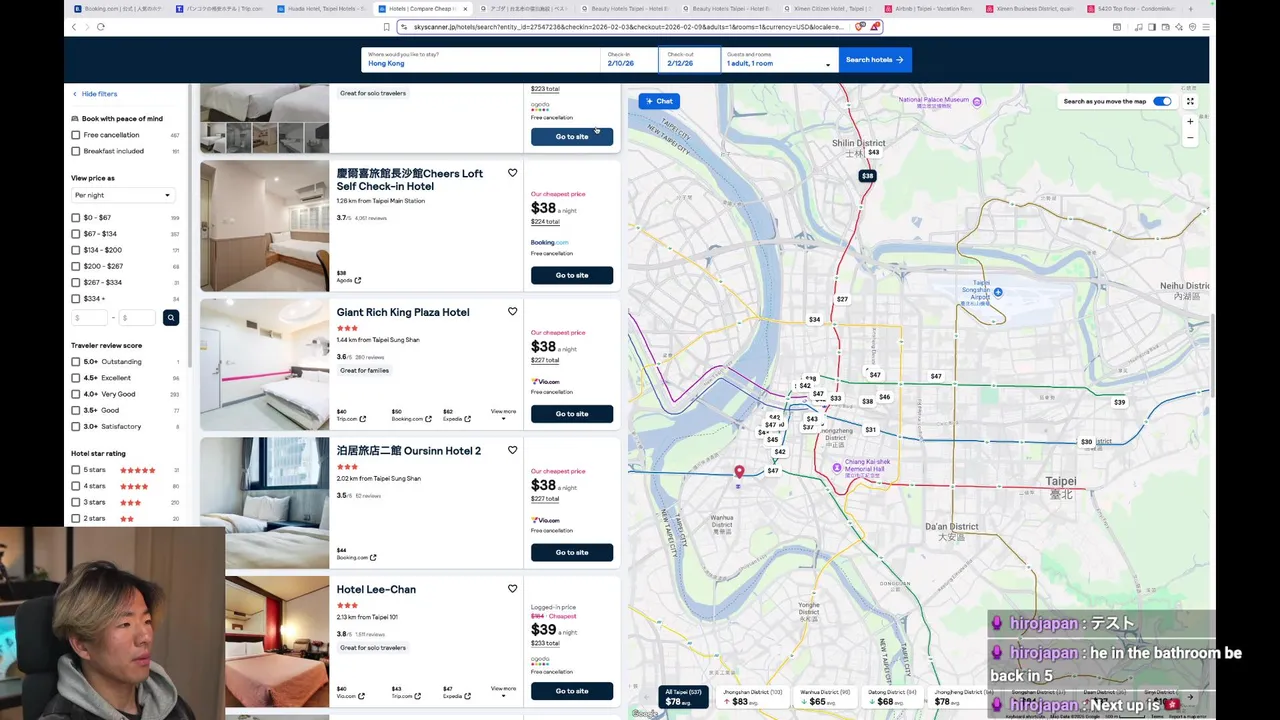
Task: Go to site for Hotel Lee-Chan
Action: click(x=572, y=691)
